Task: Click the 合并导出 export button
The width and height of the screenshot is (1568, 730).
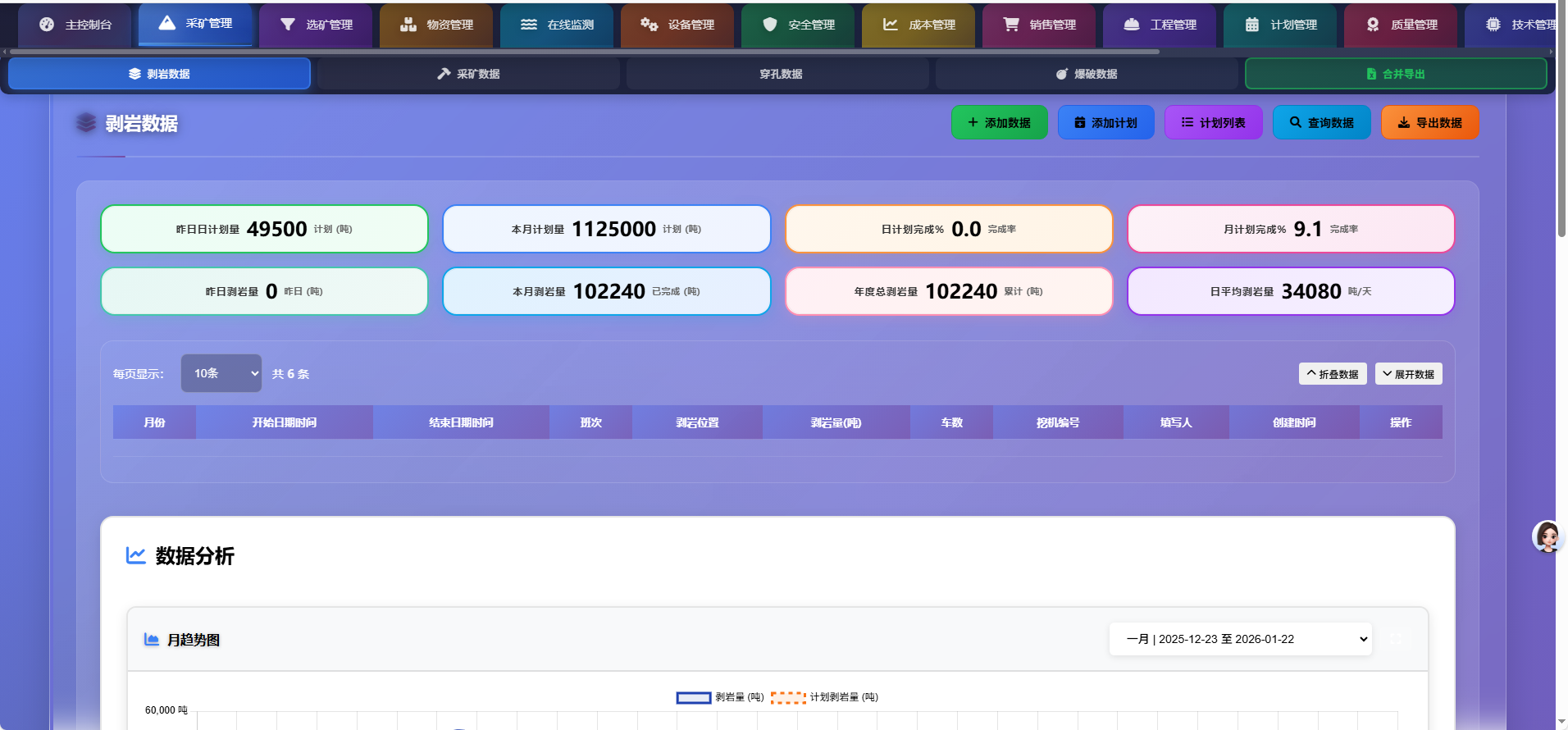Action: point(1395,74)
